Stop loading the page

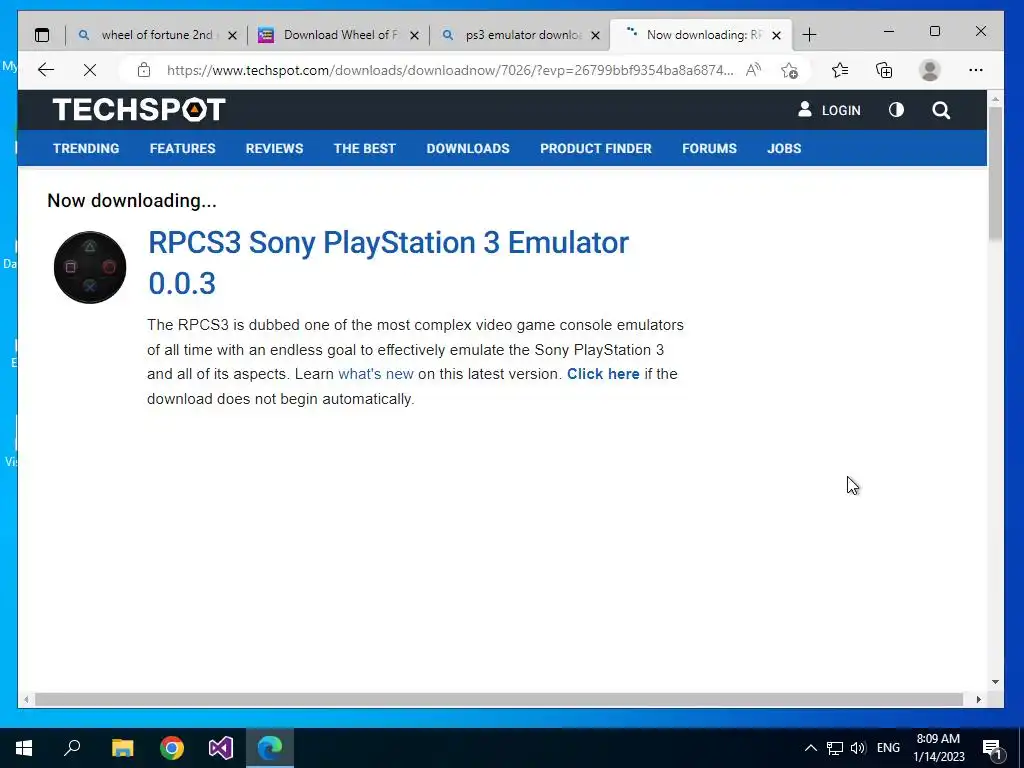(x=90, y=70)
